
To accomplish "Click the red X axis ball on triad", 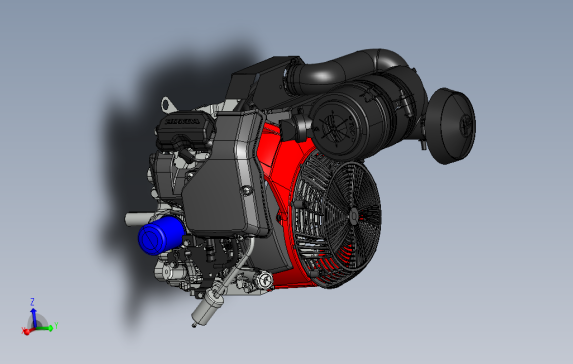I will (26, 332).
